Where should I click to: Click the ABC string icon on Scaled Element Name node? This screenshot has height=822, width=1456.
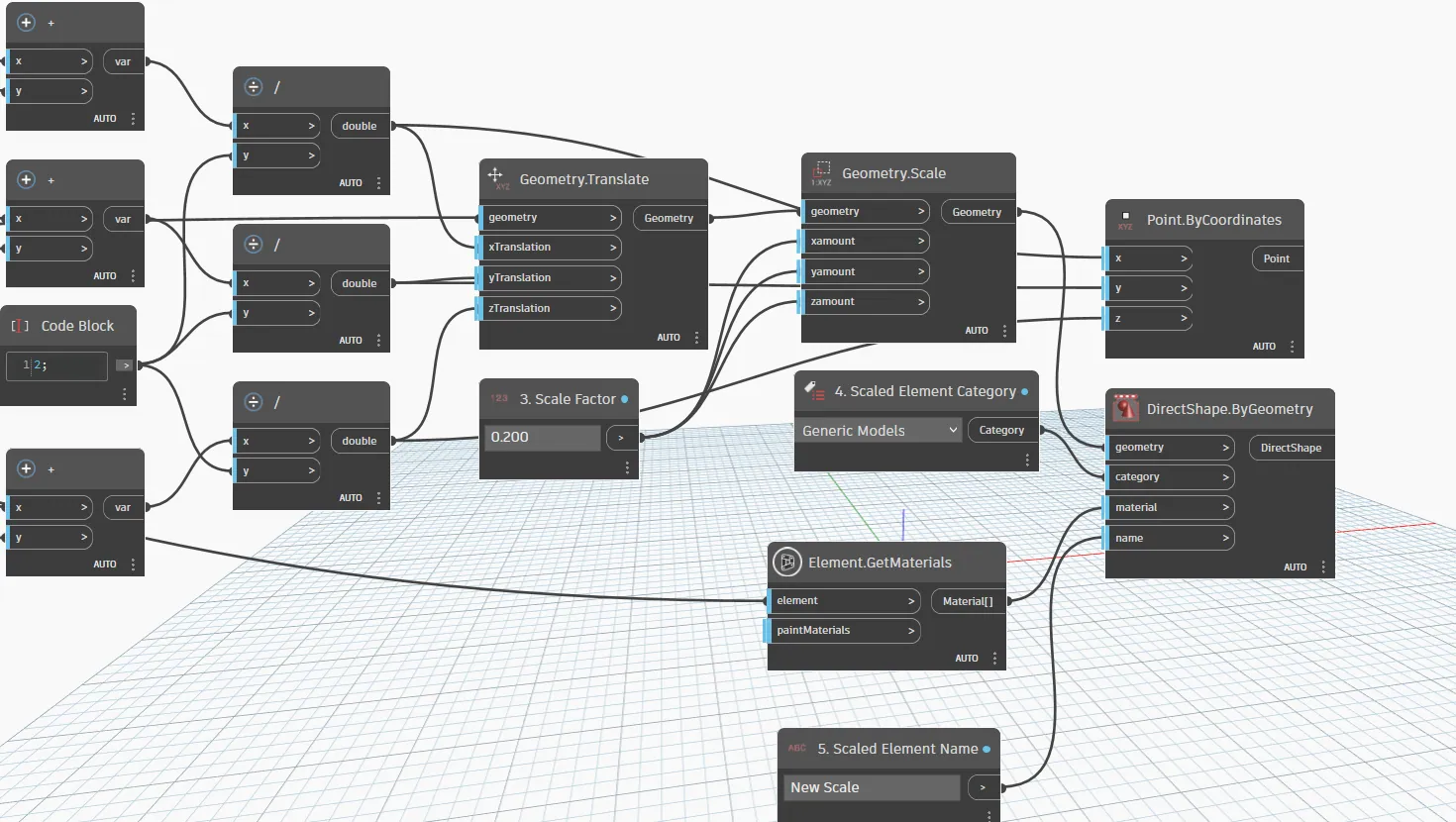click(x=797, y=748)
